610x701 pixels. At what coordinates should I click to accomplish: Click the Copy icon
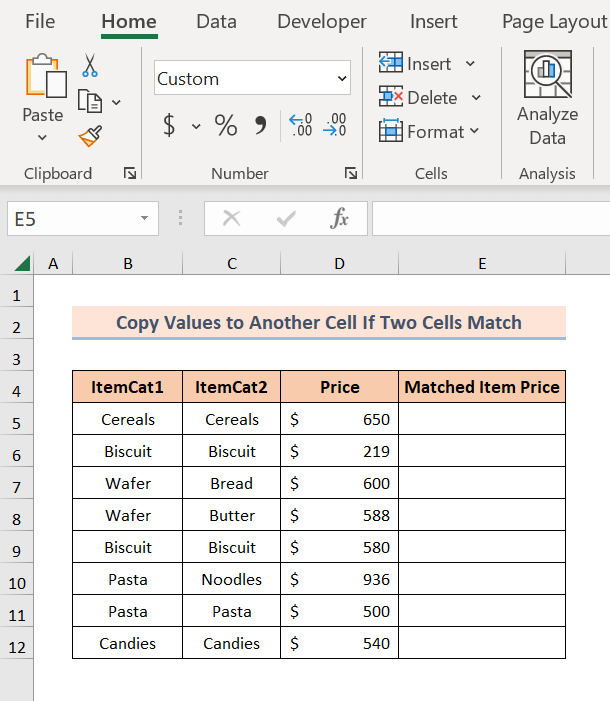(x=89, y=101)
